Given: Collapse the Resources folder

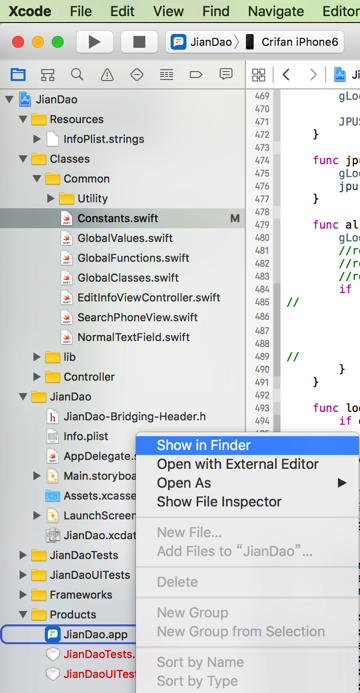Looking at the screenshot, I should pos(23,119).
